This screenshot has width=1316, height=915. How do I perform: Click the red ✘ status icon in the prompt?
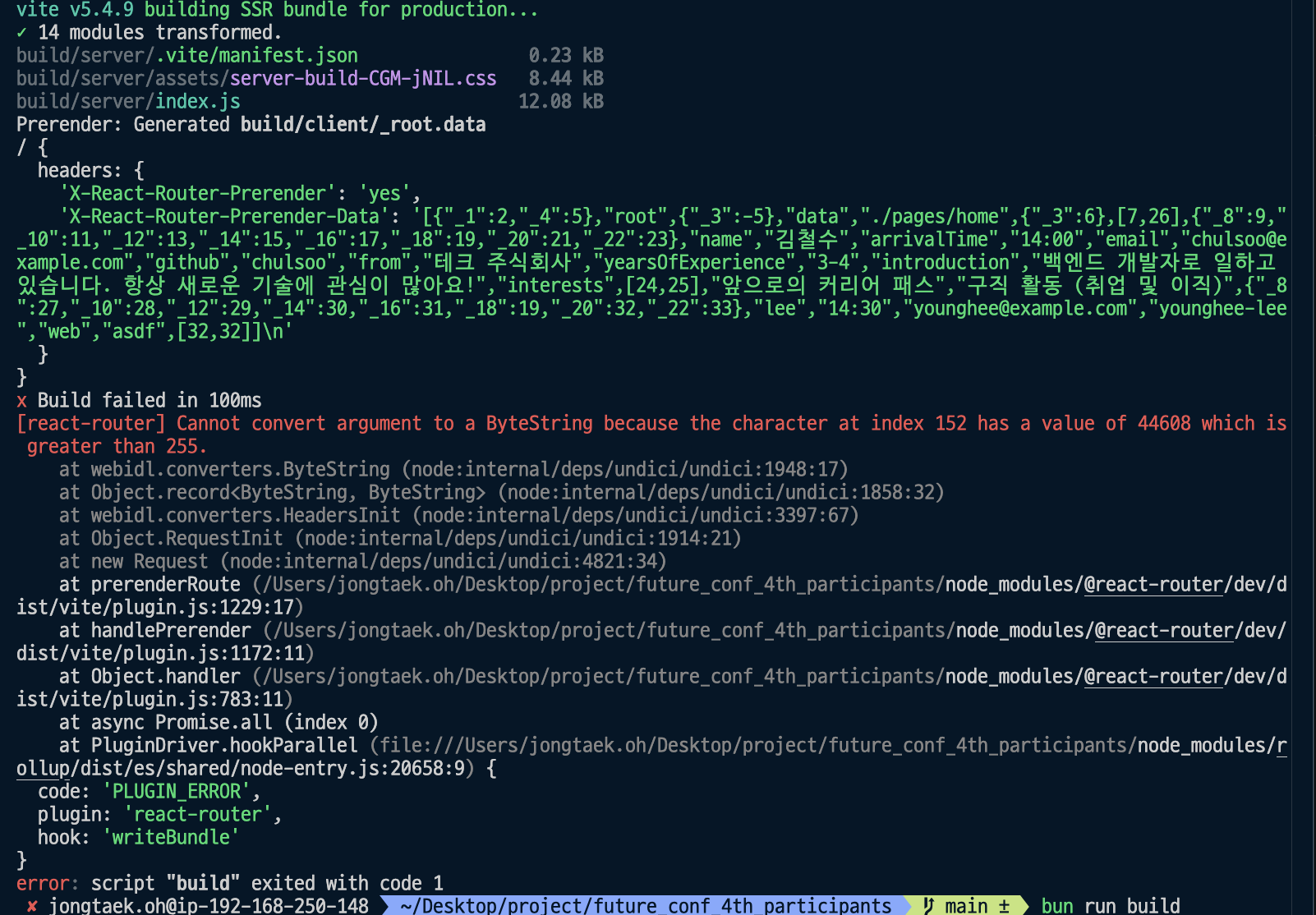coord(32,906)
